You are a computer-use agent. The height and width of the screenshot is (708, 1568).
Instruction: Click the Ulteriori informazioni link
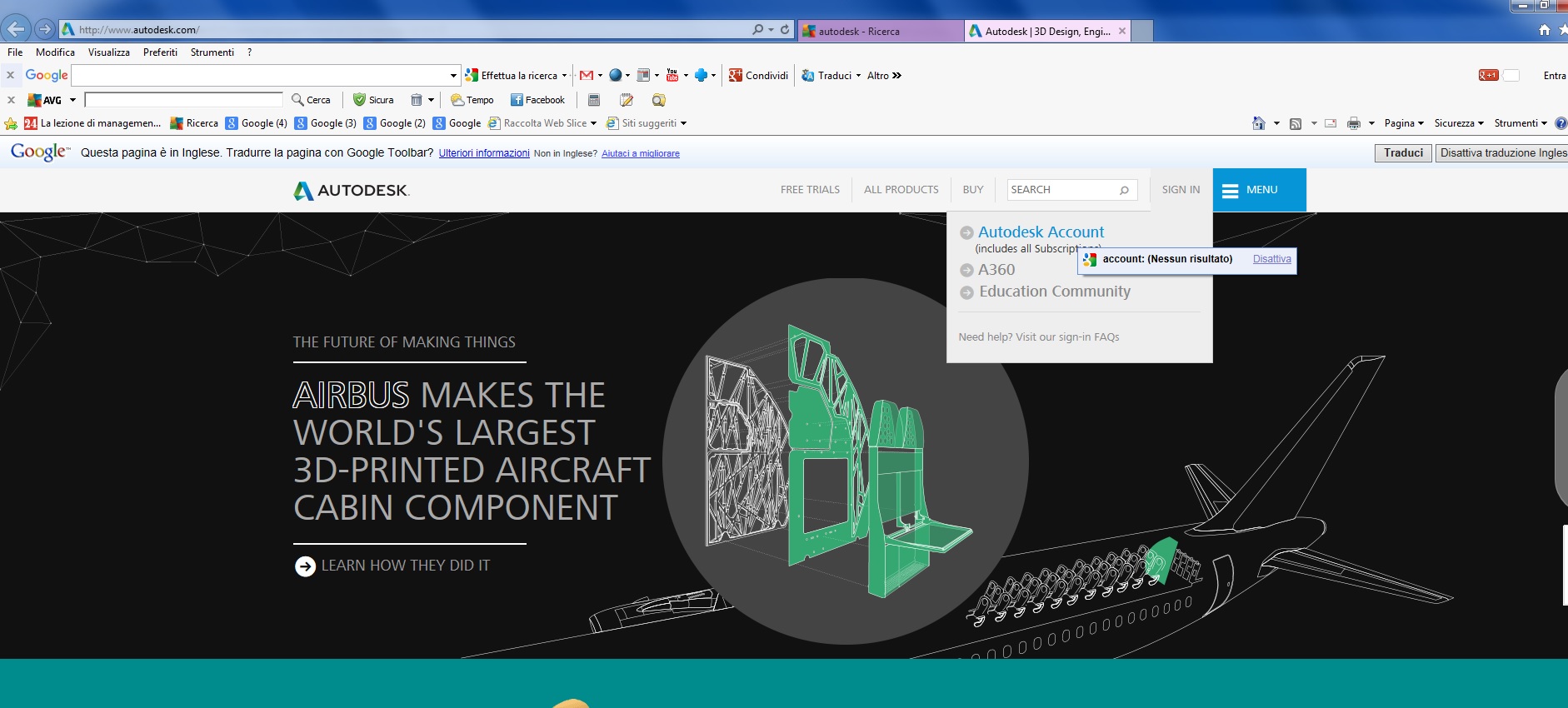click(x=484, y=153)
